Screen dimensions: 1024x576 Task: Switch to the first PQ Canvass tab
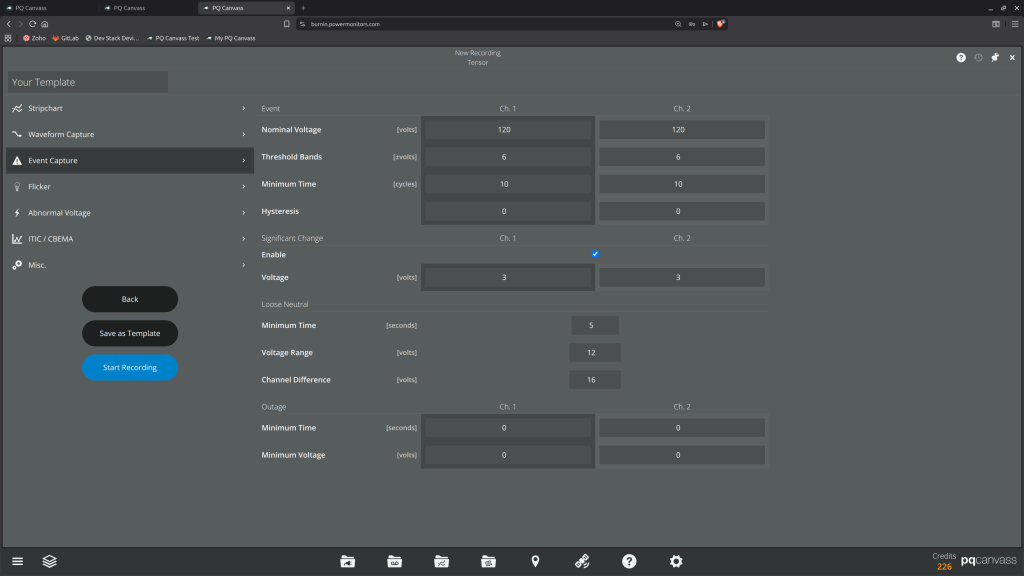coord(49,8)
